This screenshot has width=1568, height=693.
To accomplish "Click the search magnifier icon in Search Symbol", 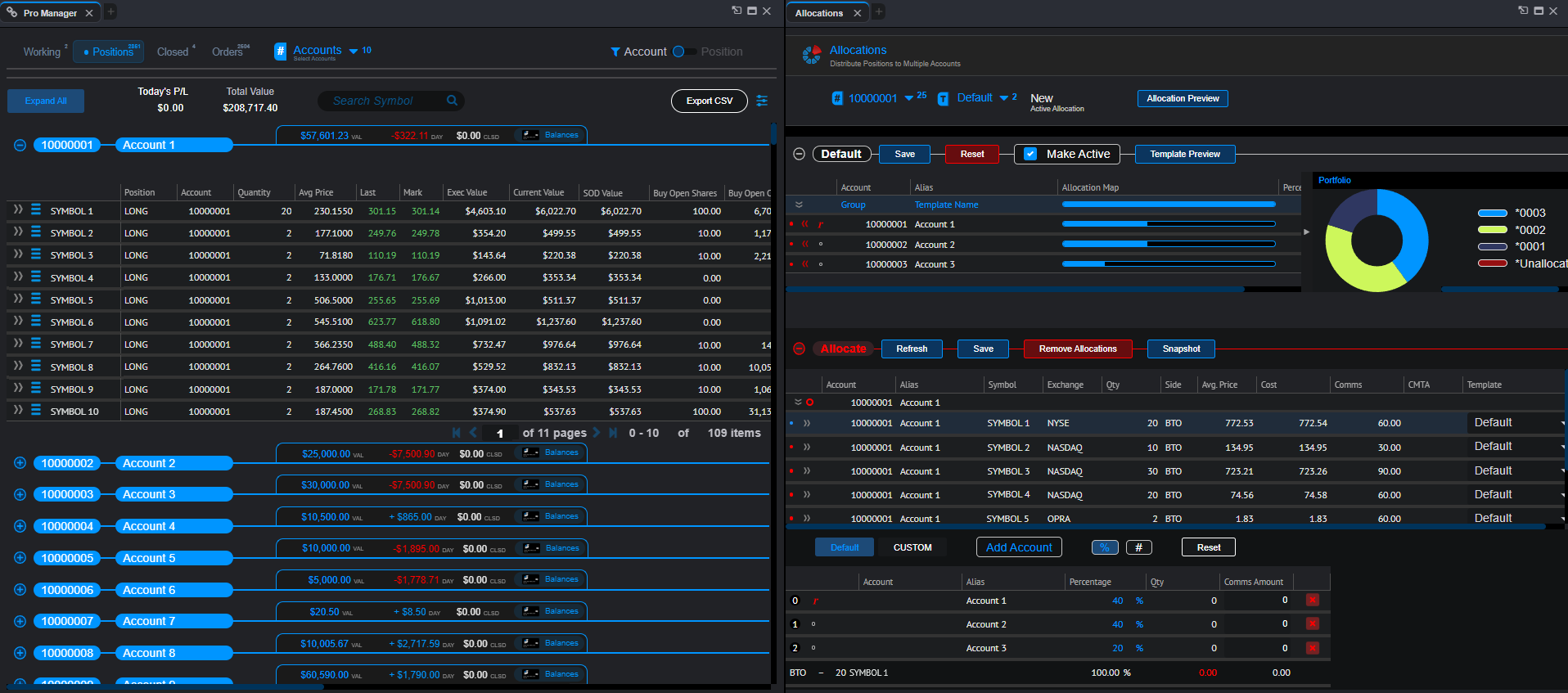I will pyautogui.click(x=452, y=101).
